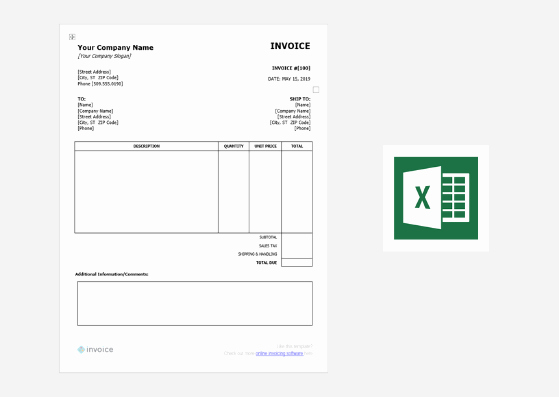The image size is (559, 397).
Task: Click the 'DATE: MAY 15, 2019' text
Action: (x=289, y=79)
